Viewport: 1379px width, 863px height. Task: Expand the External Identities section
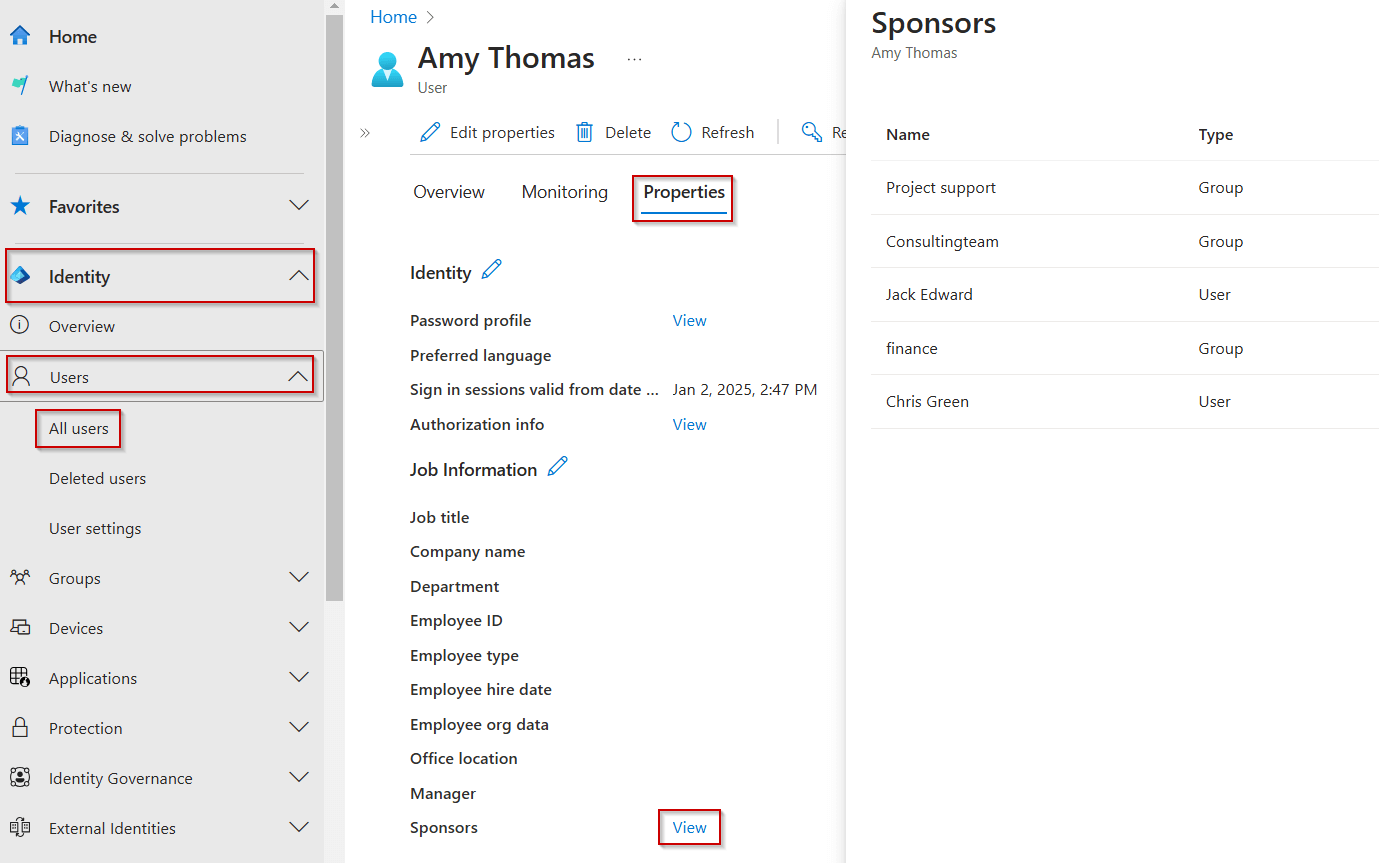[x=298, y=827]
